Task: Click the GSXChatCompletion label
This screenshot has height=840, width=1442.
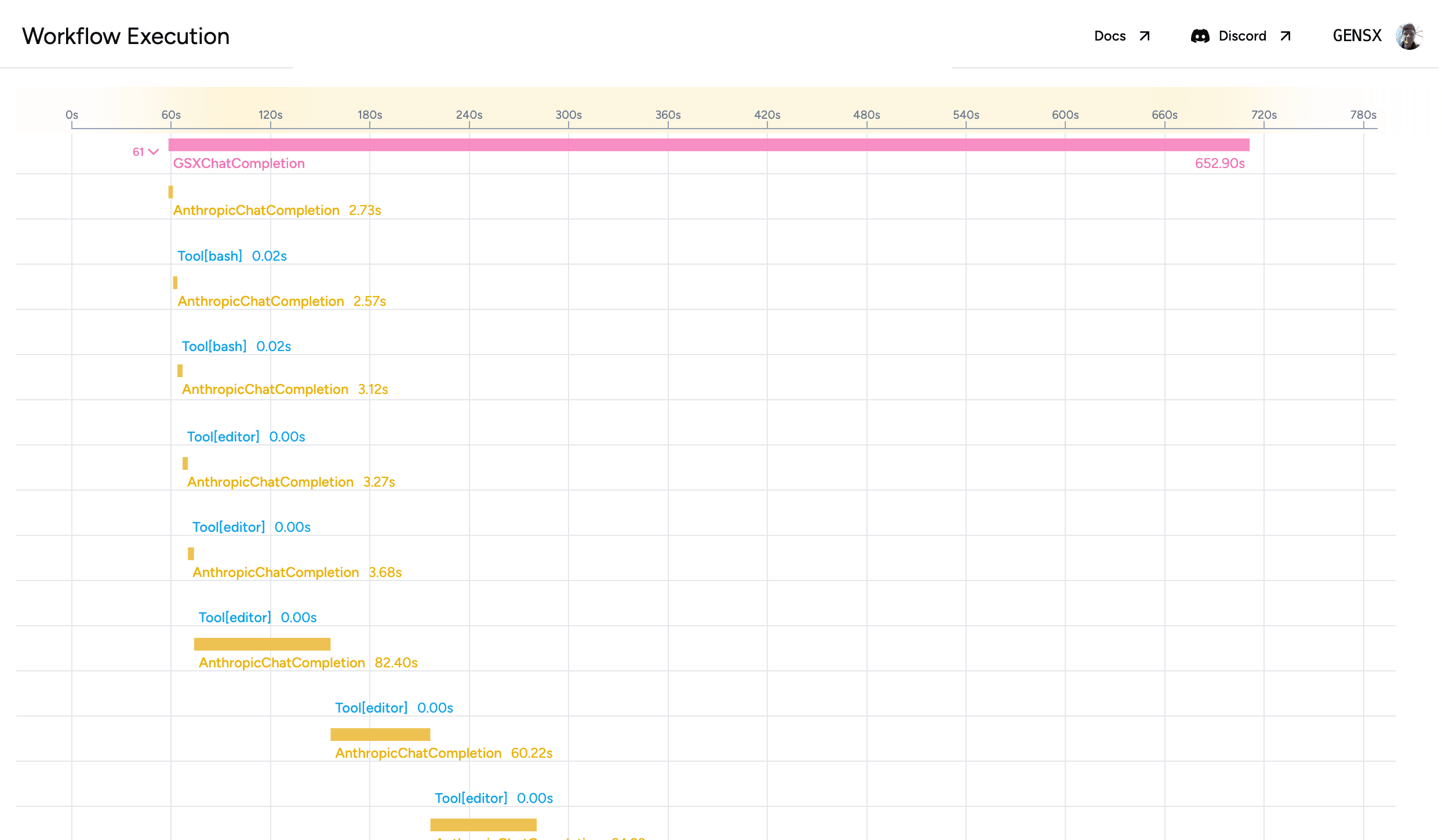Action: click(x=239, y=163)
